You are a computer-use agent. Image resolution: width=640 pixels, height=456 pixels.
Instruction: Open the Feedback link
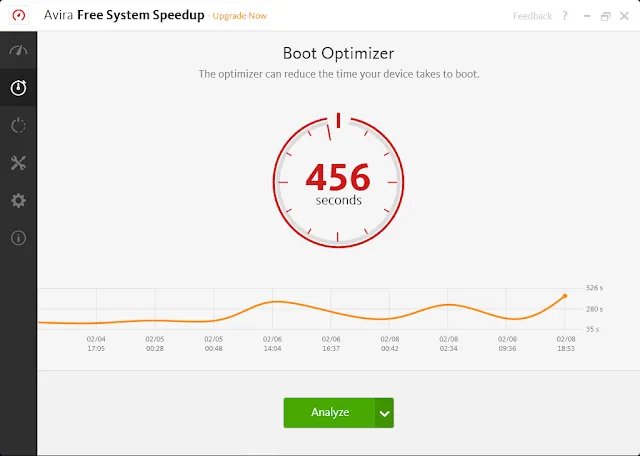pyautogui.click(x=532, y=16)
